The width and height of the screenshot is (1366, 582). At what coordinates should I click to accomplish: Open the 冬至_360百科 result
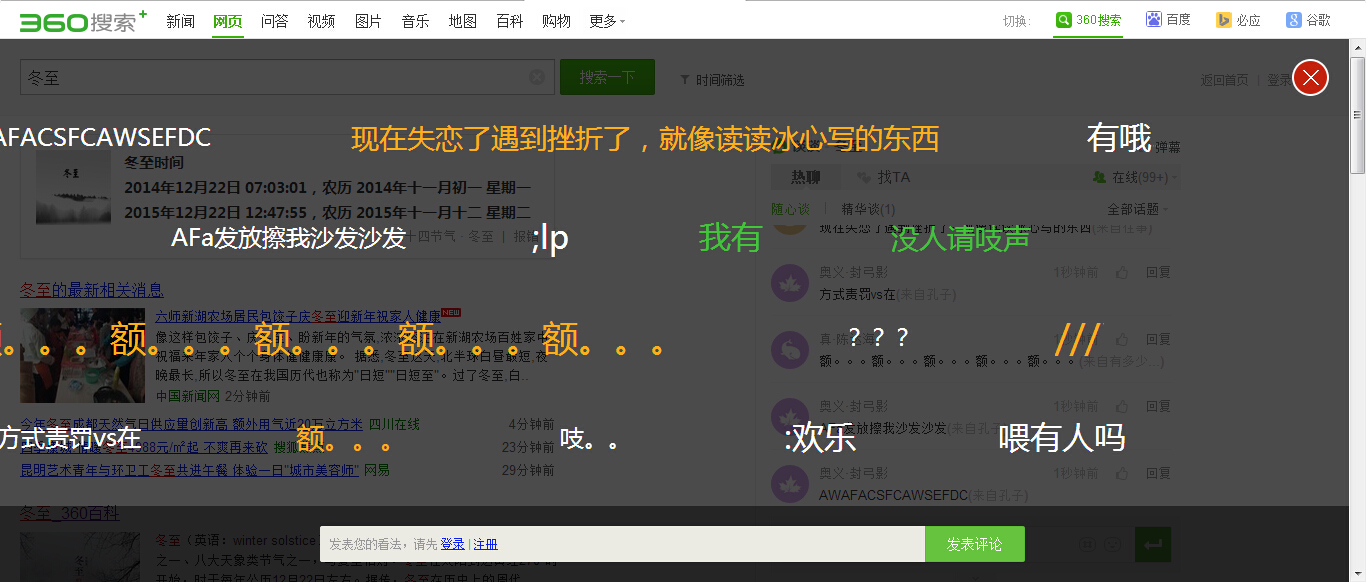point(69,514)
